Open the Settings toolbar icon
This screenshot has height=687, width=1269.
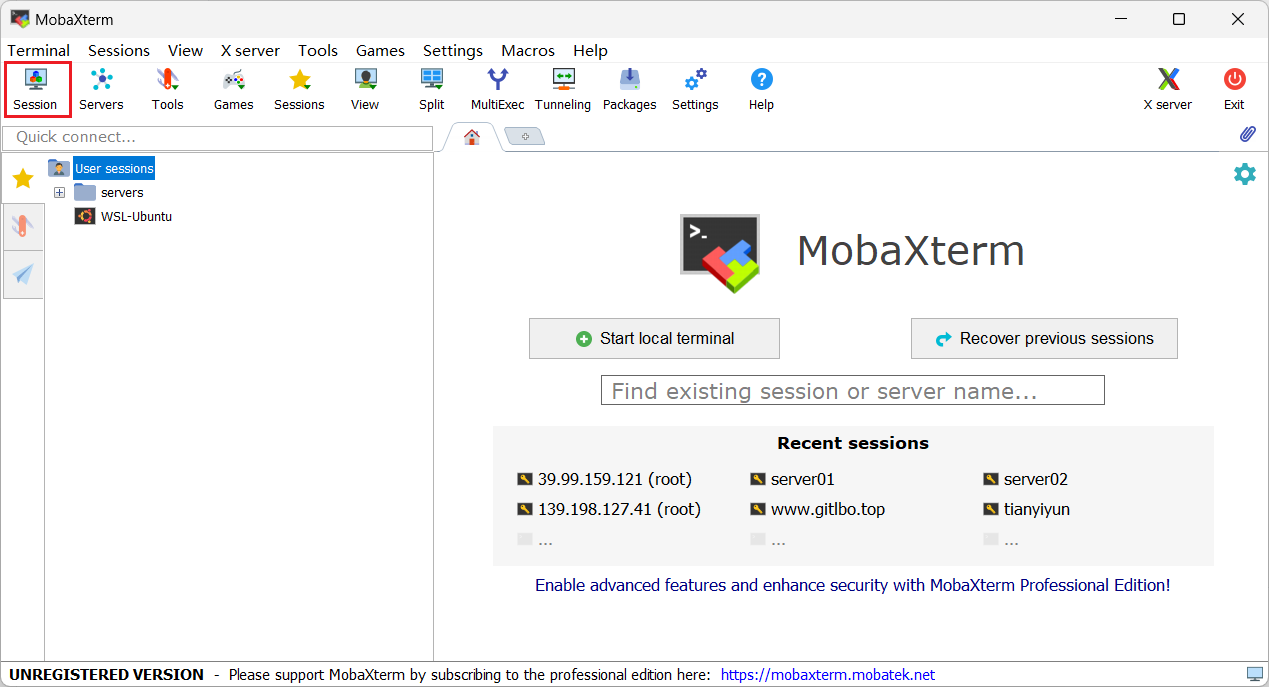point(695,89)
